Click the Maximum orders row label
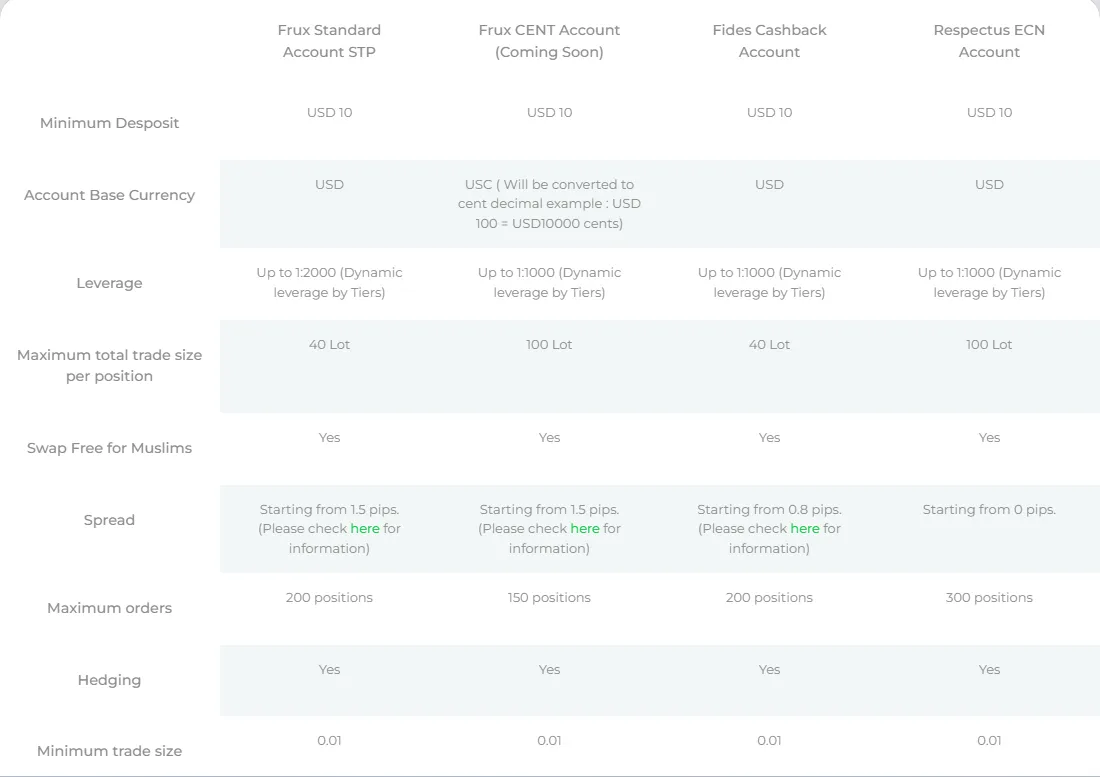1100x777 pixels. click(109, 608)
